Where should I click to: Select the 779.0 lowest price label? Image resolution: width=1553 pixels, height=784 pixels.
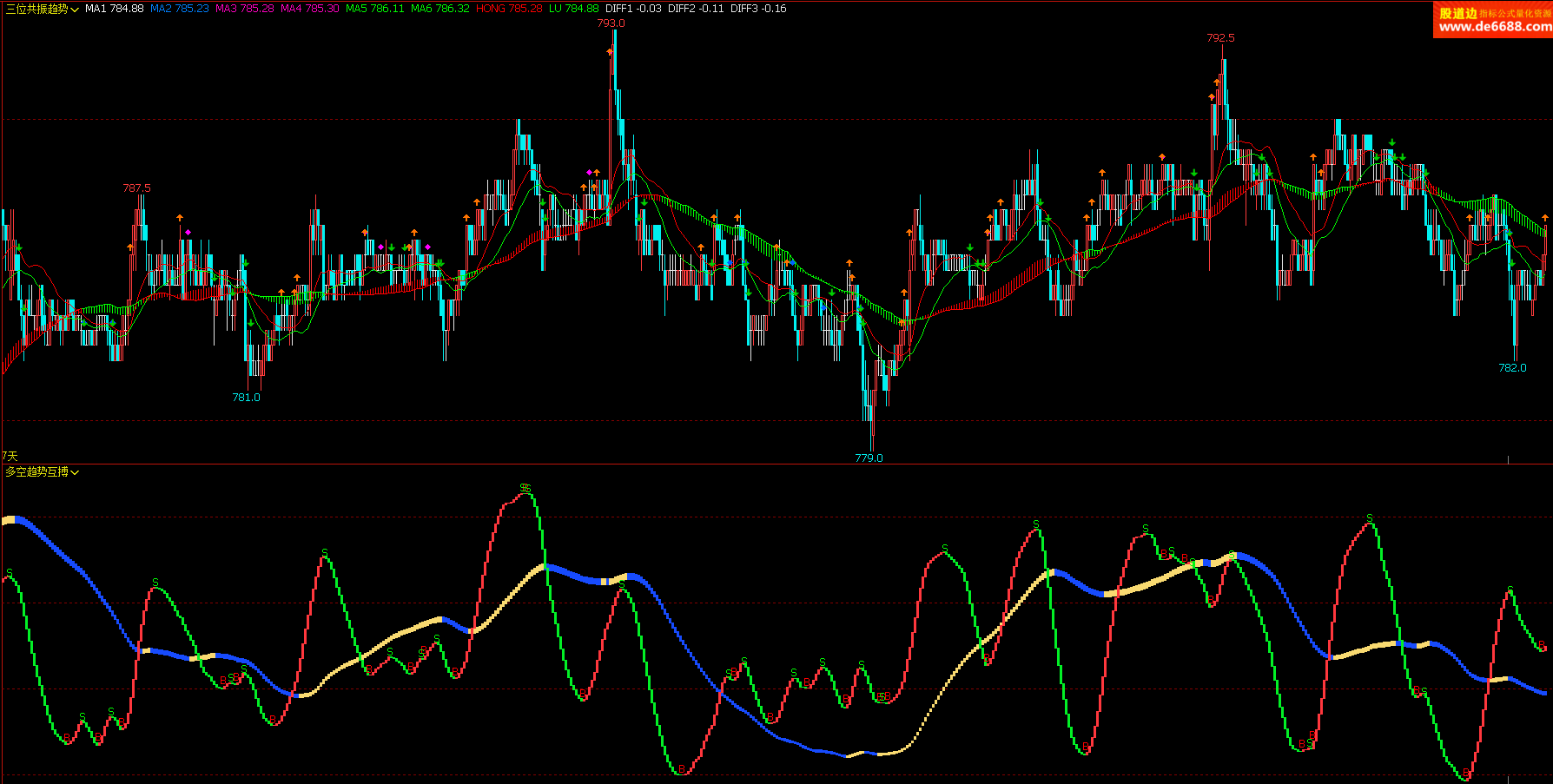click(x=869, y=458)
